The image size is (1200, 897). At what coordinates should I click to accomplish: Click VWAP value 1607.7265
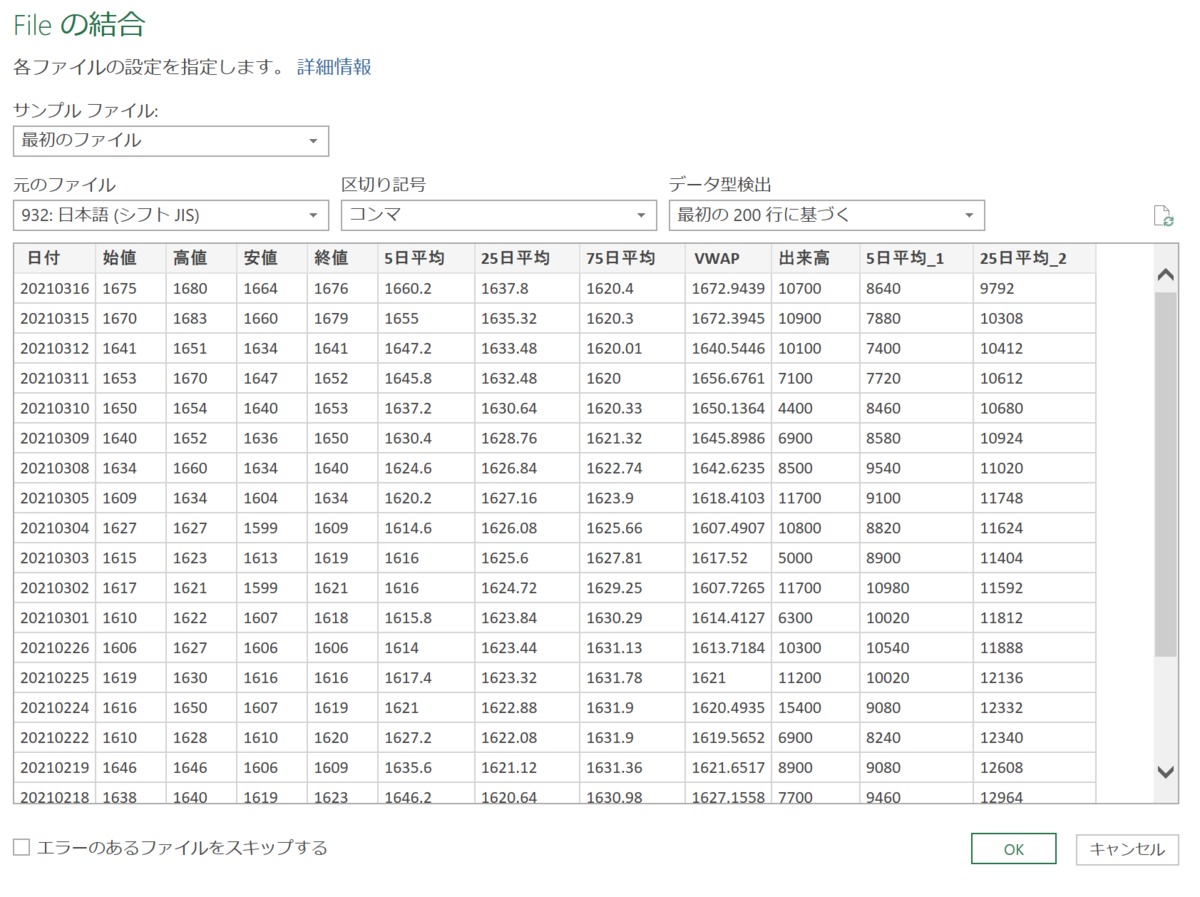tap(729, 588)
